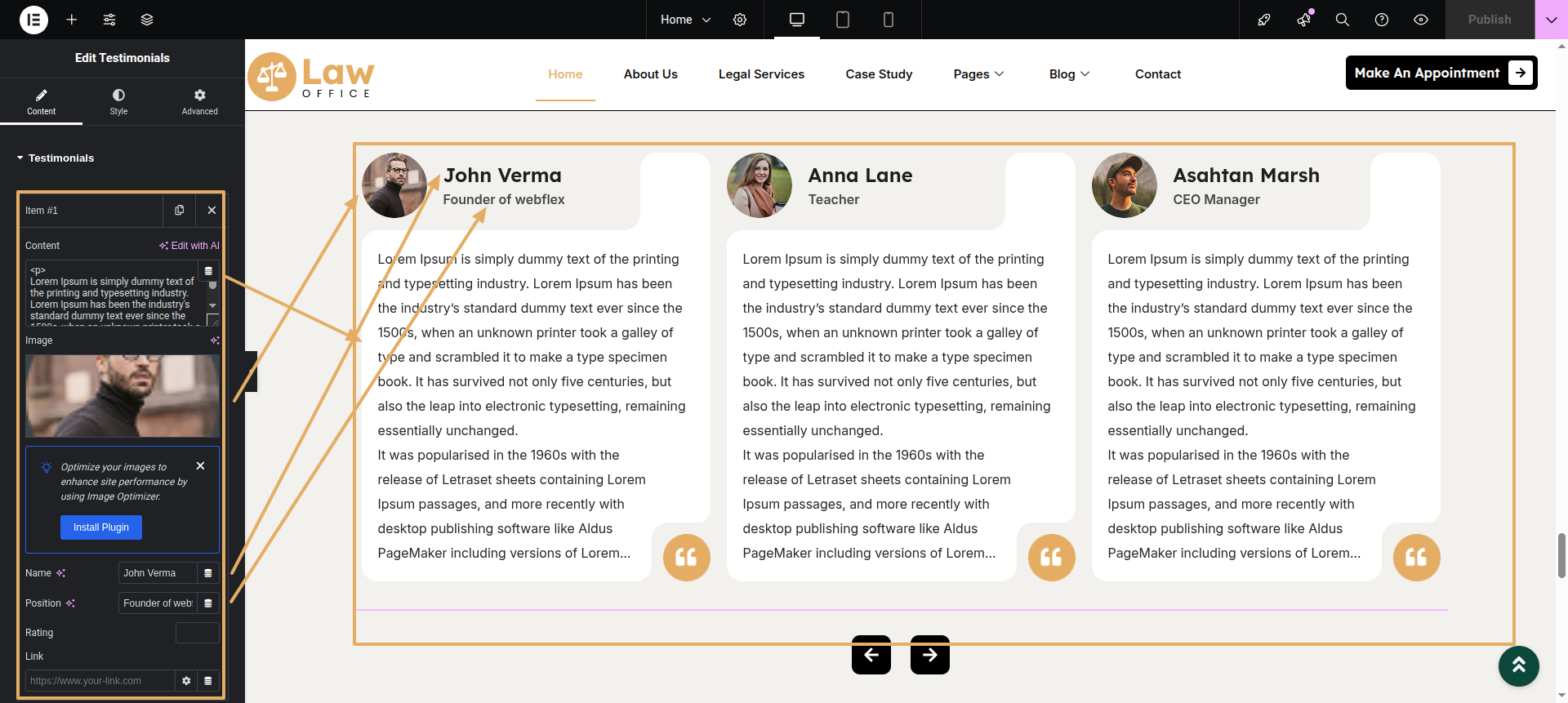Click the Elementor logo menu icon

click(33, 20)
